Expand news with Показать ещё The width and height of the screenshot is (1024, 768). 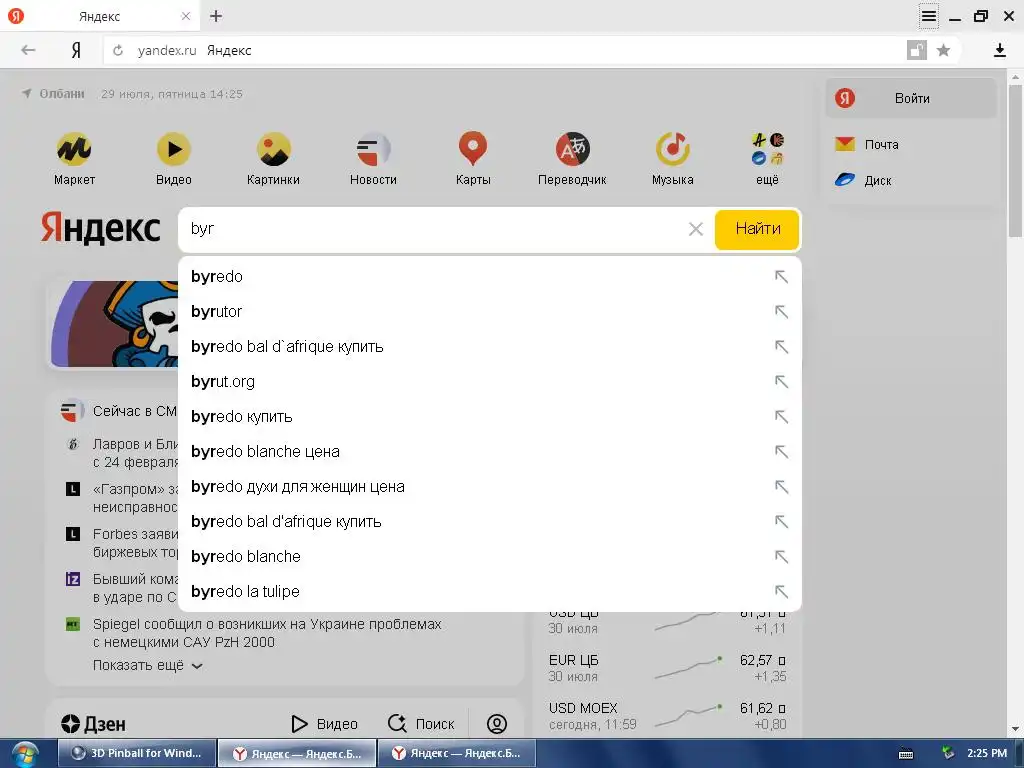click(x=148, y=665)
